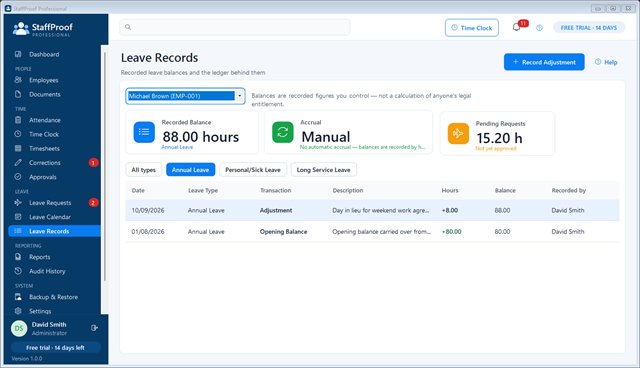The image size is (640, 368).
Task: Click the Recorded by column header
Action: 569,190
